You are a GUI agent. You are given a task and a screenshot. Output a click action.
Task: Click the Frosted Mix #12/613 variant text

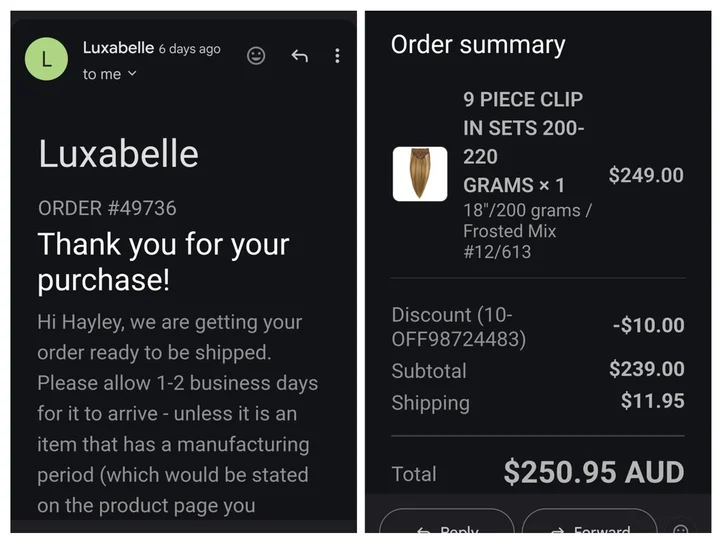coord(509,241)
